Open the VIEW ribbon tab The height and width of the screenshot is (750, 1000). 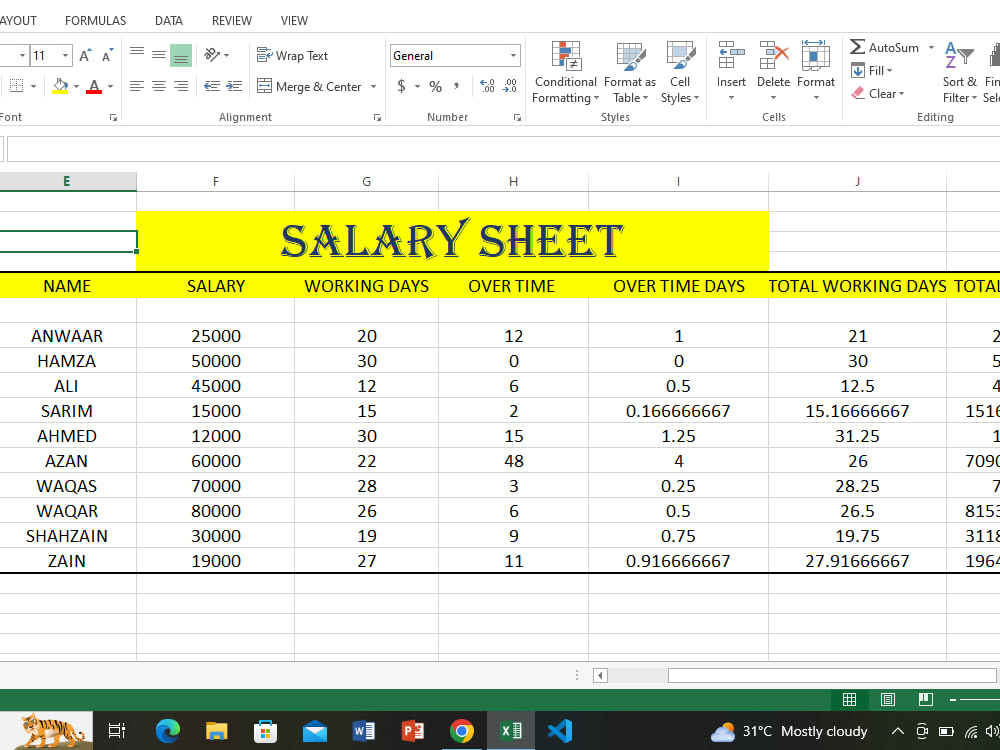coord(294,20)
